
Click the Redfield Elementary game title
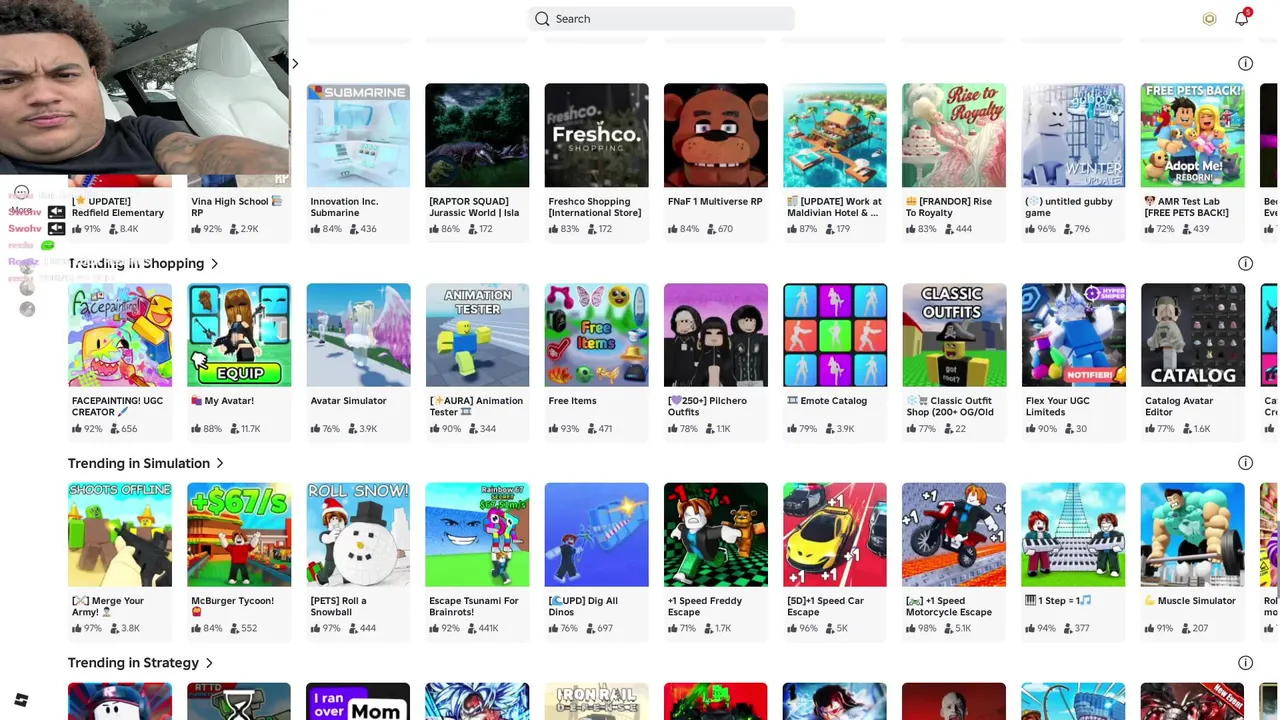coord(118,207)
